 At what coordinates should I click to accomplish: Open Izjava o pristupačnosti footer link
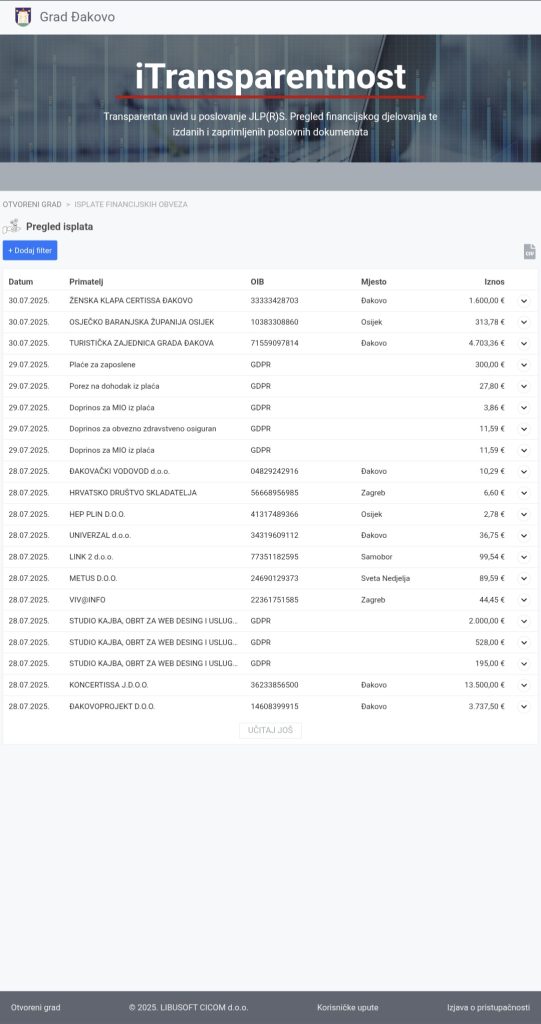pyautogui.click(x=489, y=1008)
